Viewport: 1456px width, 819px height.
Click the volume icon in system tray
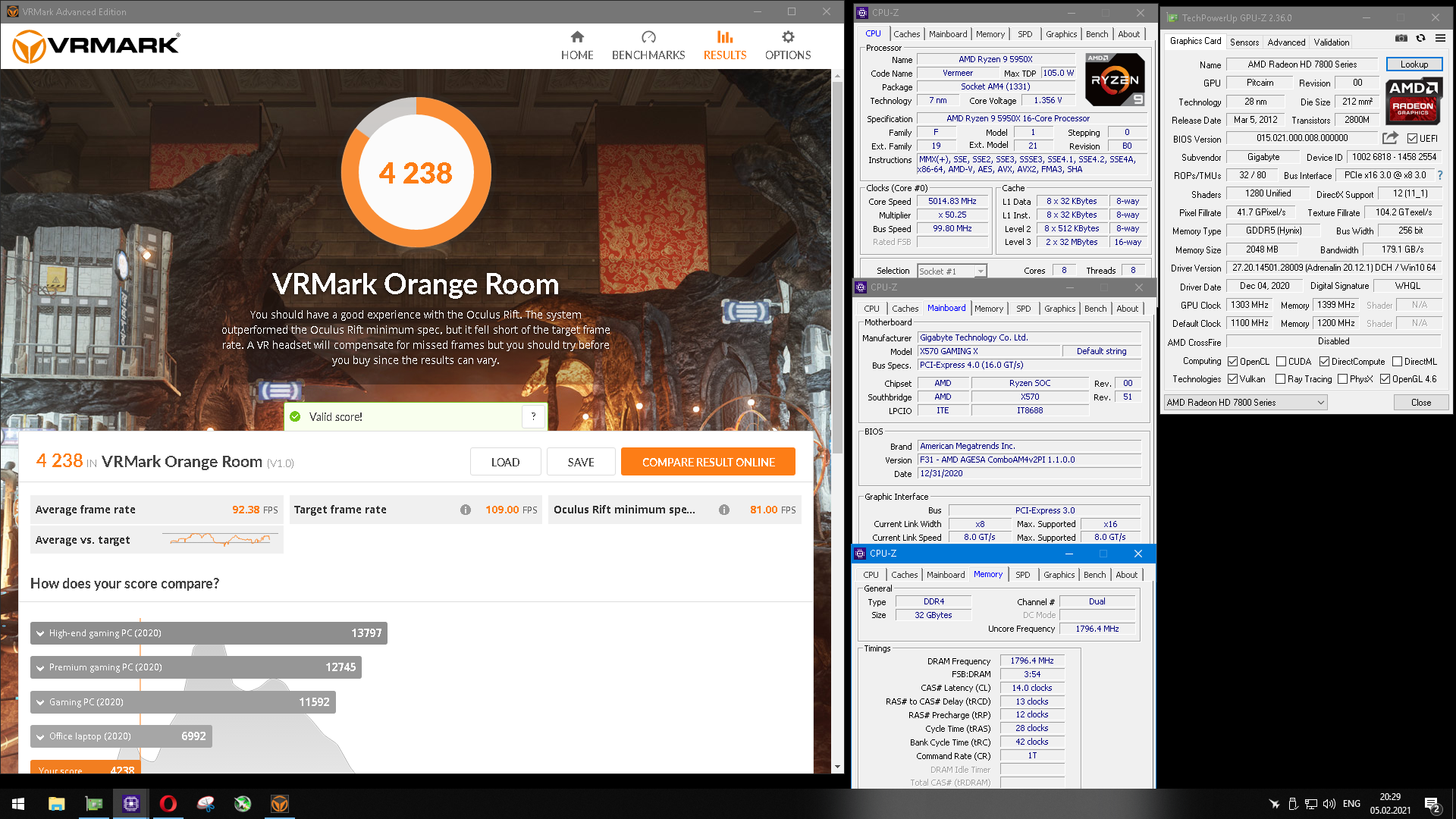1329,804
